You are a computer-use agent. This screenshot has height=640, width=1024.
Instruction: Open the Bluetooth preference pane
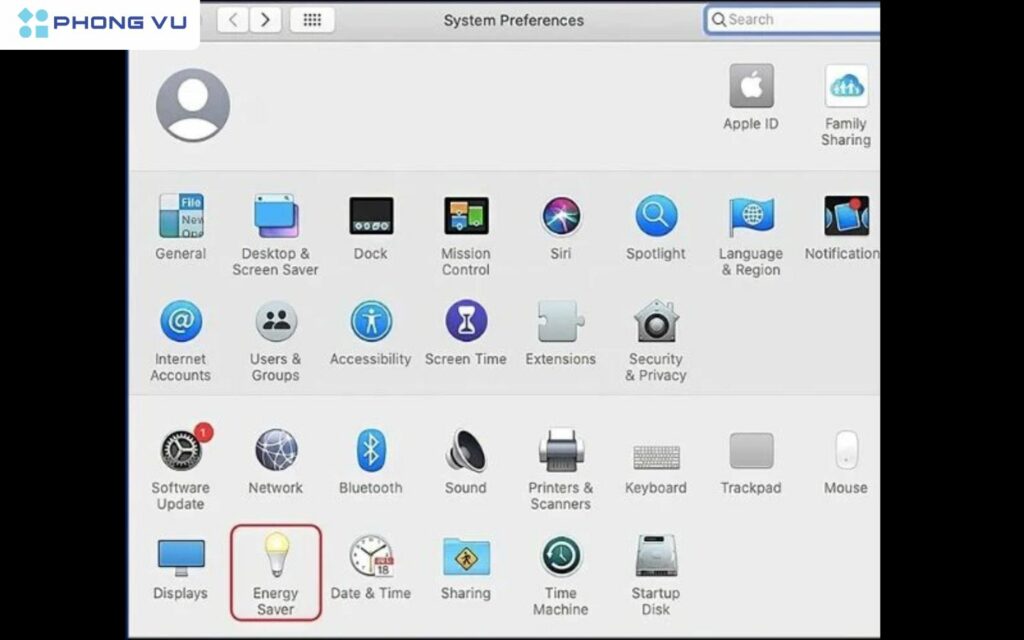370,451
